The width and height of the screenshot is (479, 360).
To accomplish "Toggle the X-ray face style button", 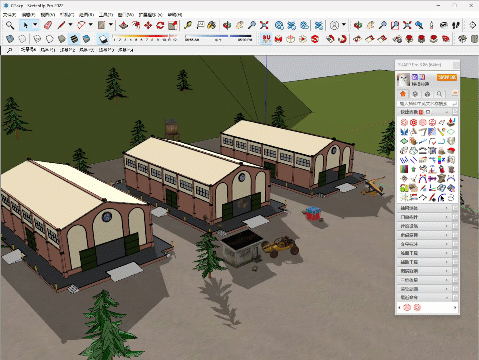I will pyautogui.click(x=10, y=39).
